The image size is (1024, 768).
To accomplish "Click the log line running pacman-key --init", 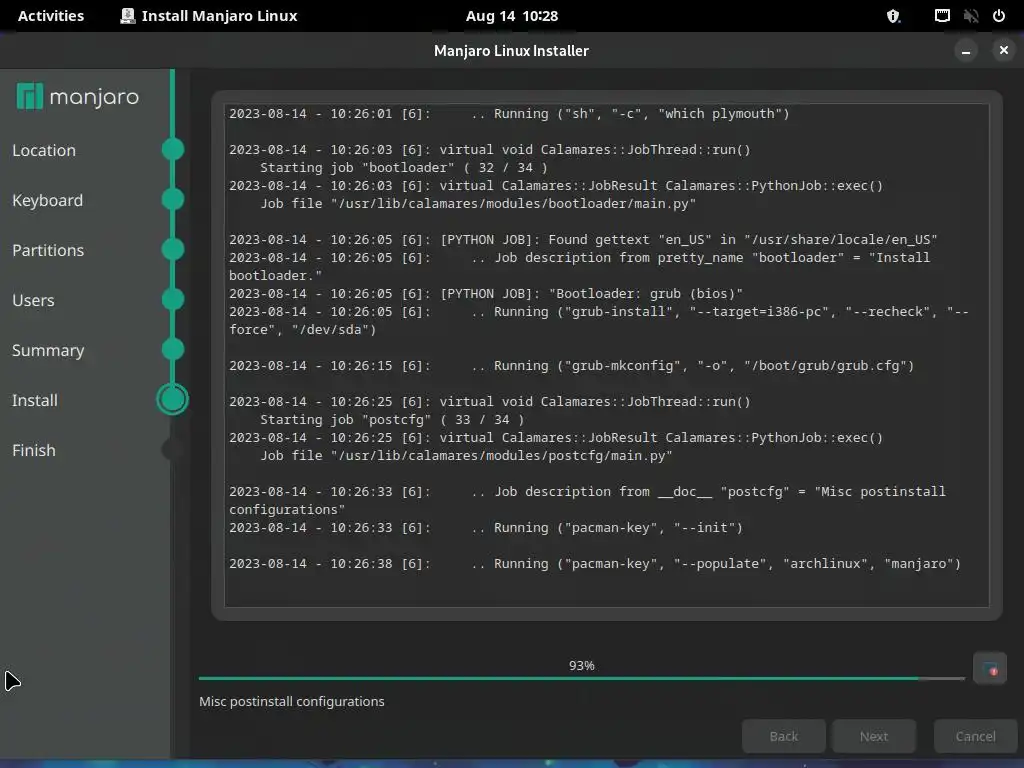I will (486, 528).
